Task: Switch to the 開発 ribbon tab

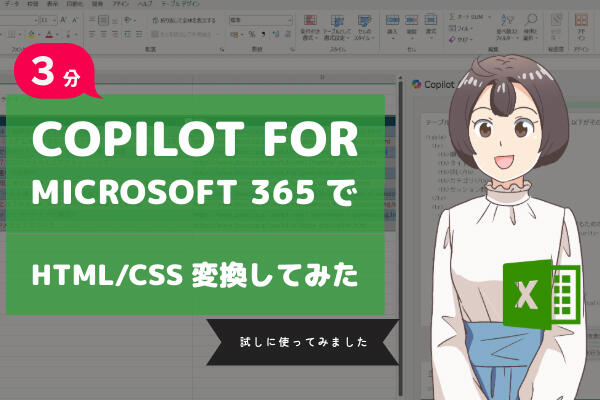Action: (98, 4)
